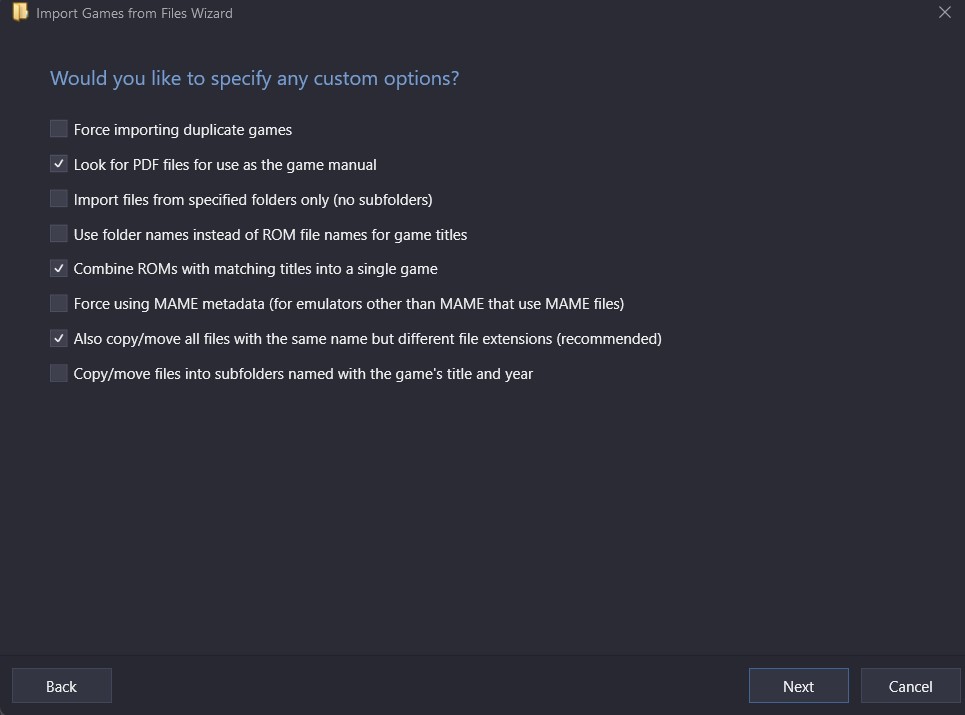This screenshot has width=965, height=715.
Task: Close the wizard with the X
Action: 945,13
